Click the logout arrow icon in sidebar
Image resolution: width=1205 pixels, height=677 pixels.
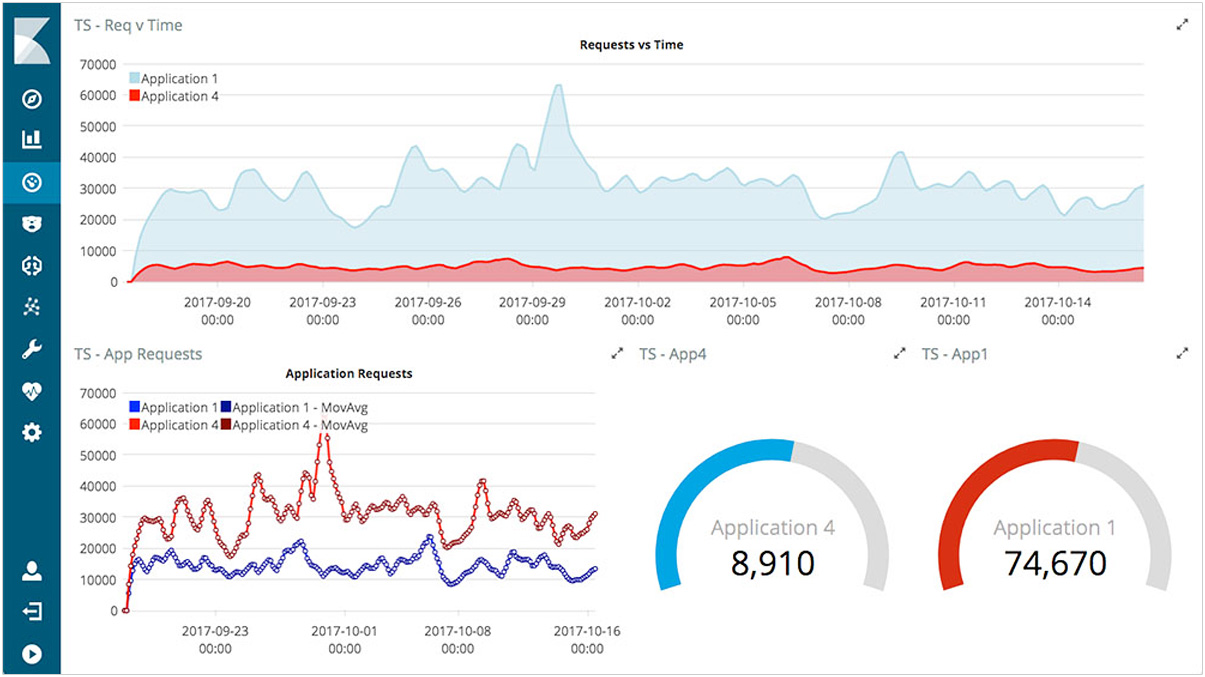(31, 612)
